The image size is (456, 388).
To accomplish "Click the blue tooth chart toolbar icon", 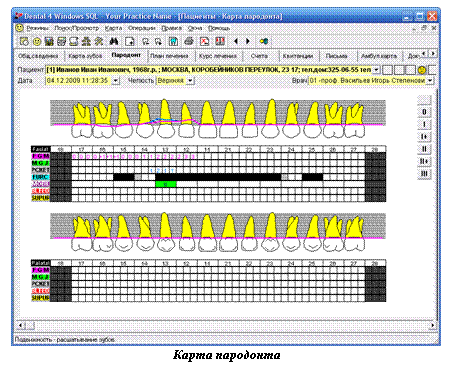I will pyautogui.click(x=173, y=41).
